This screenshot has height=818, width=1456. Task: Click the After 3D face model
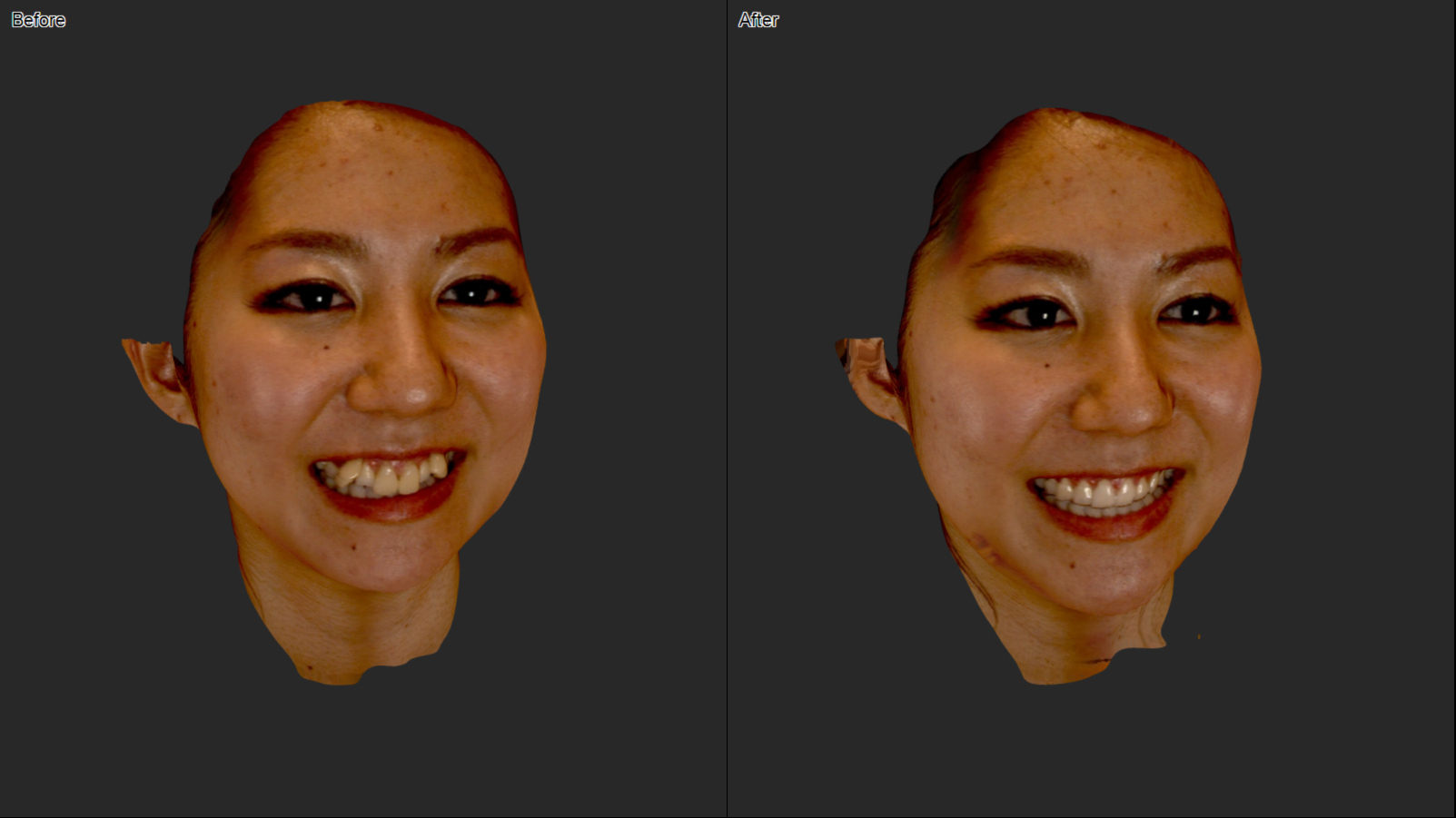pos(1048,396)
